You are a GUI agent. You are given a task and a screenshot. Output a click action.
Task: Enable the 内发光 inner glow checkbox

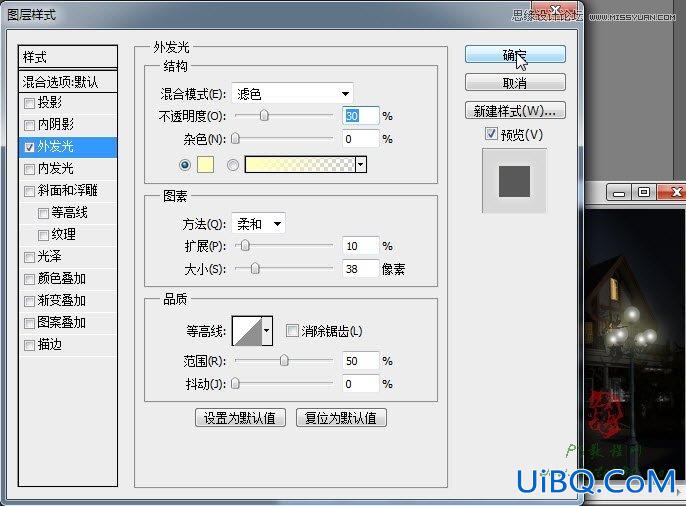click(29, 169)
